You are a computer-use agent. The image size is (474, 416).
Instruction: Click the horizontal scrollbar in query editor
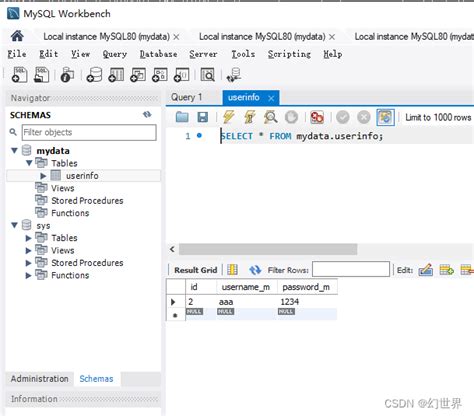(268, 249)
